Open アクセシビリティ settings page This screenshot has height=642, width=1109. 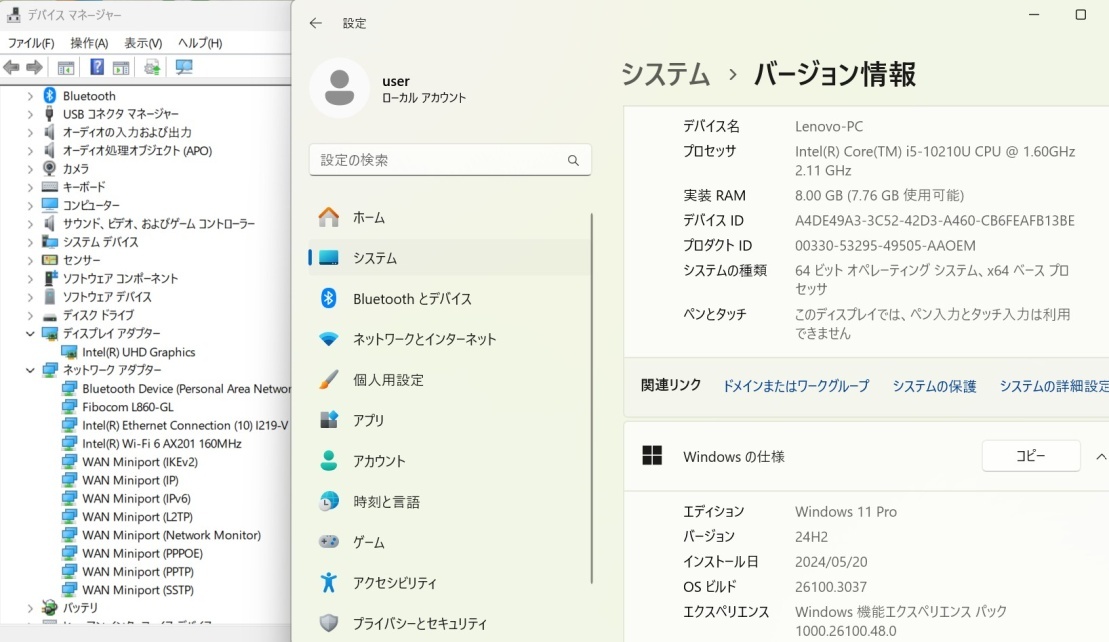[394, 582]
